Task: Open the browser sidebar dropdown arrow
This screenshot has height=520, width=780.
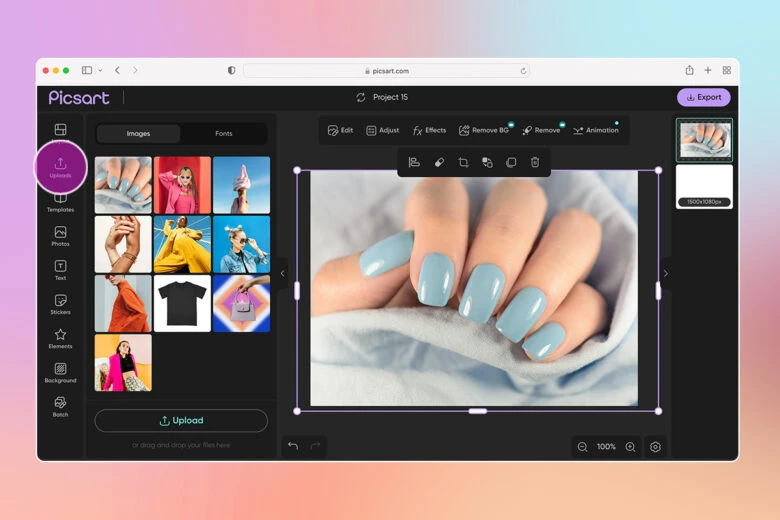Action: coord(100,70)
